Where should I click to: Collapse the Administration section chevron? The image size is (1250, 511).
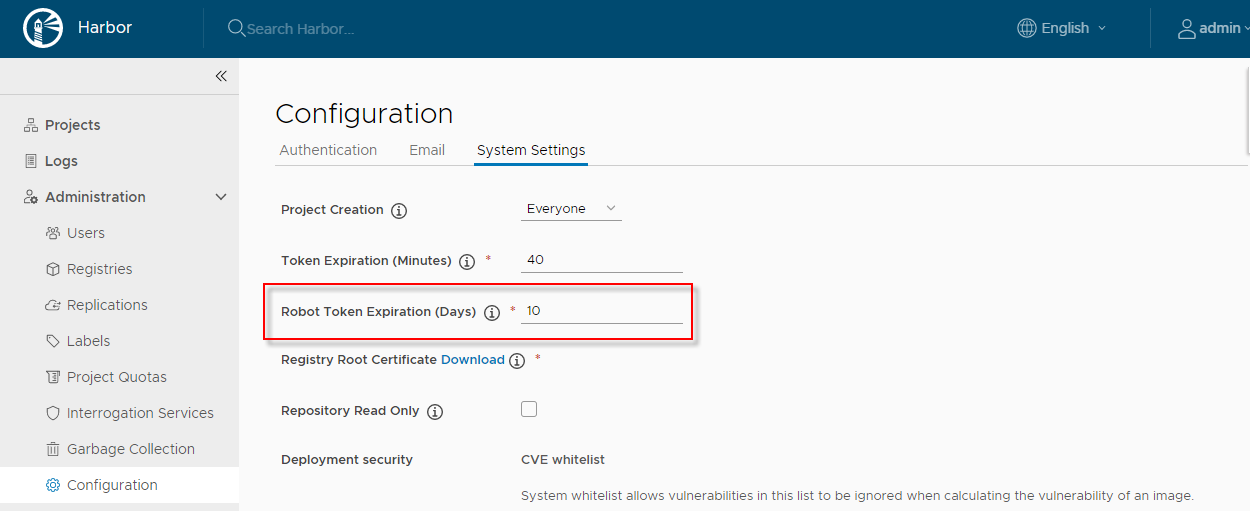(x=221, y=197)
